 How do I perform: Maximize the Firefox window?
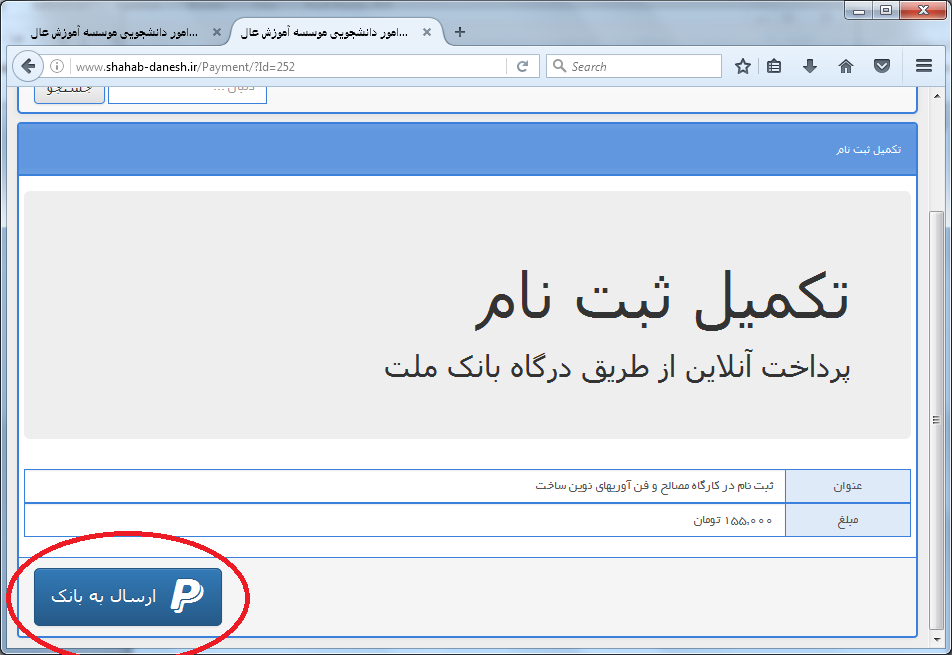[x=886, y=10]
